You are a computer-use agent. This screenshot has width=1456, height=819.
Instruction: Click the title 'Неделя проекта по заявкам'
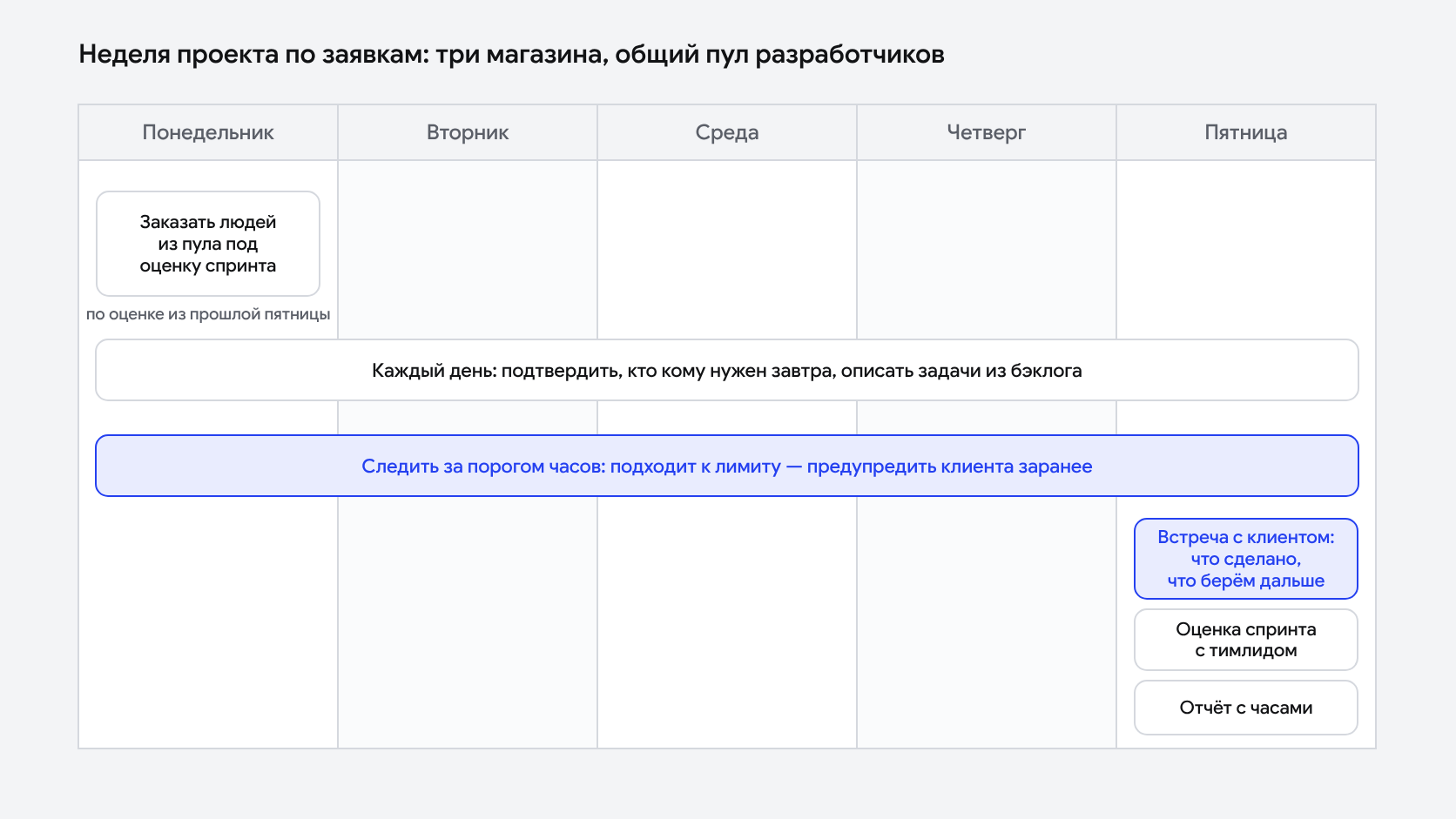(511, 54)
